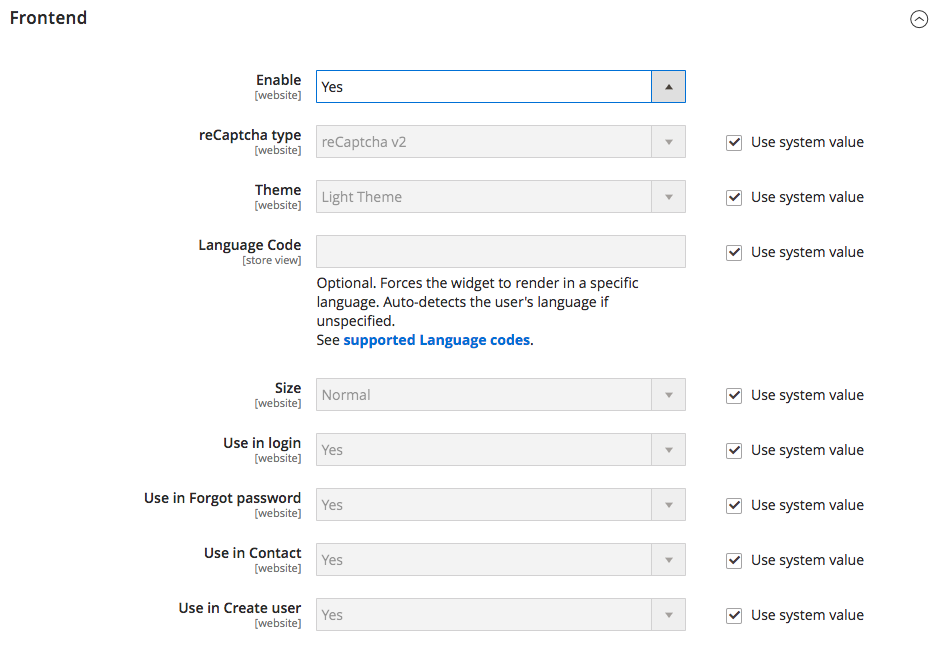
Task: Open the Size dropdown
Action: [x=668, y=394]
